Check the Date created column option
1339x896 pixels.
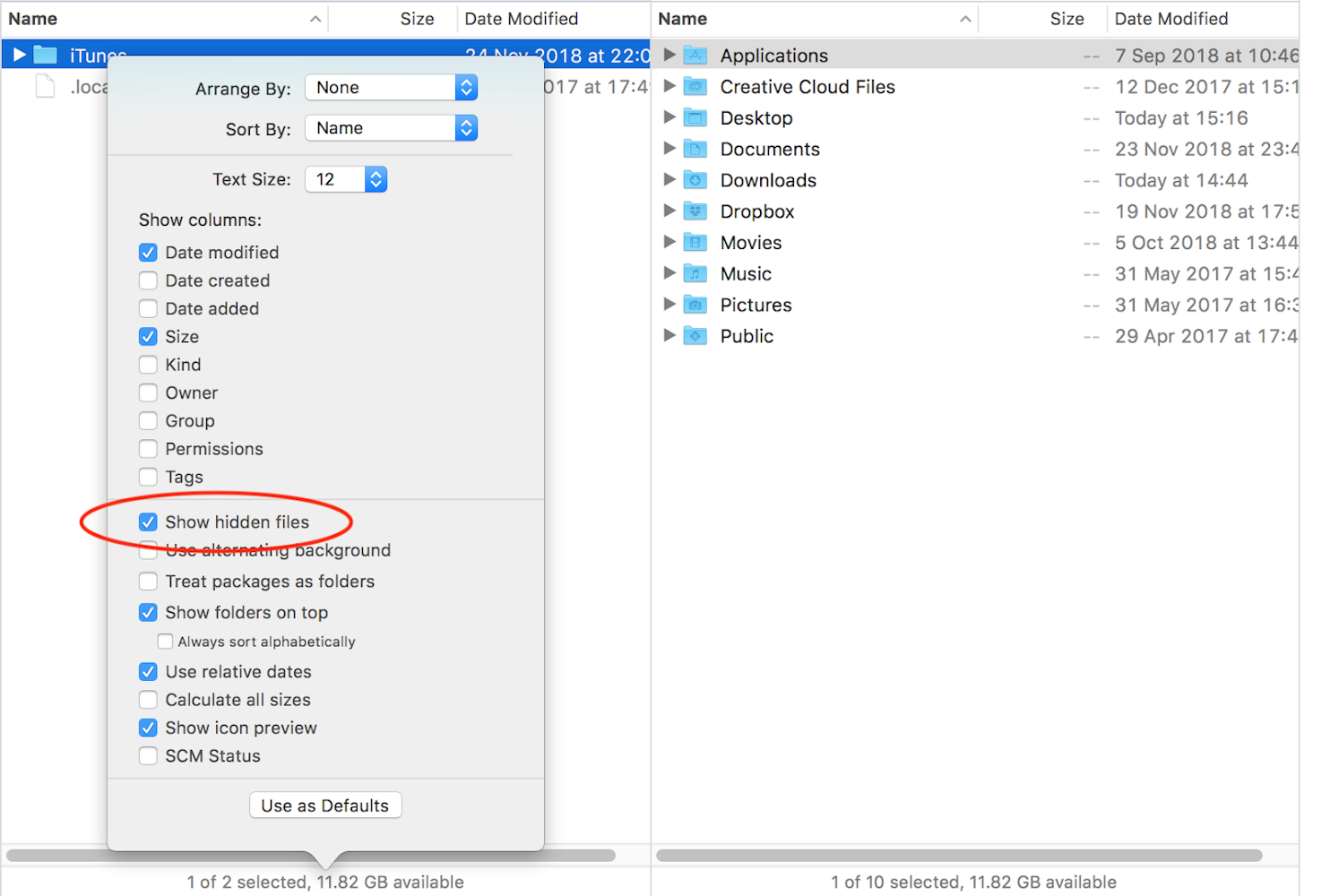(148, 280)
